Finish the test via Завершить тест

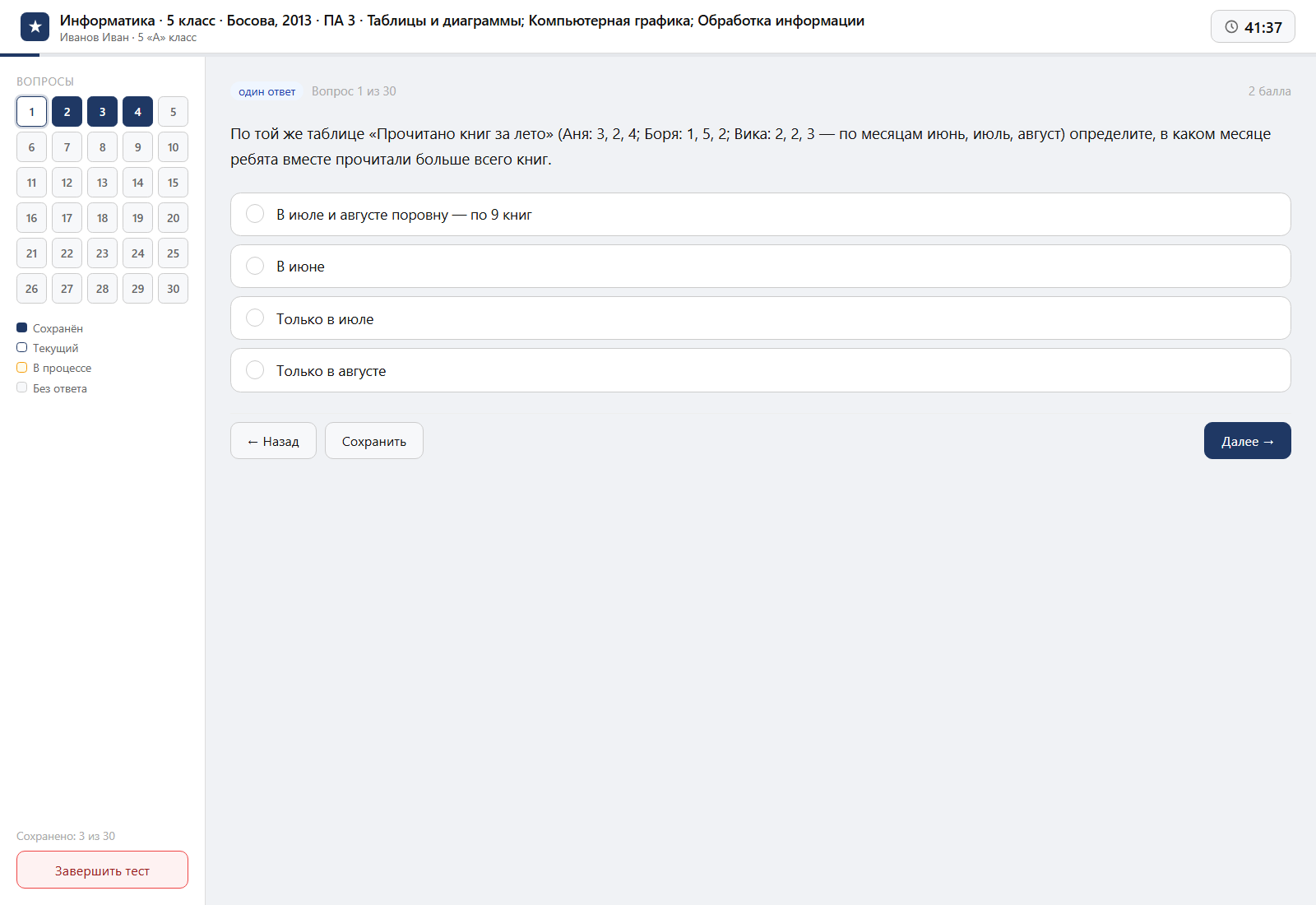102,870
